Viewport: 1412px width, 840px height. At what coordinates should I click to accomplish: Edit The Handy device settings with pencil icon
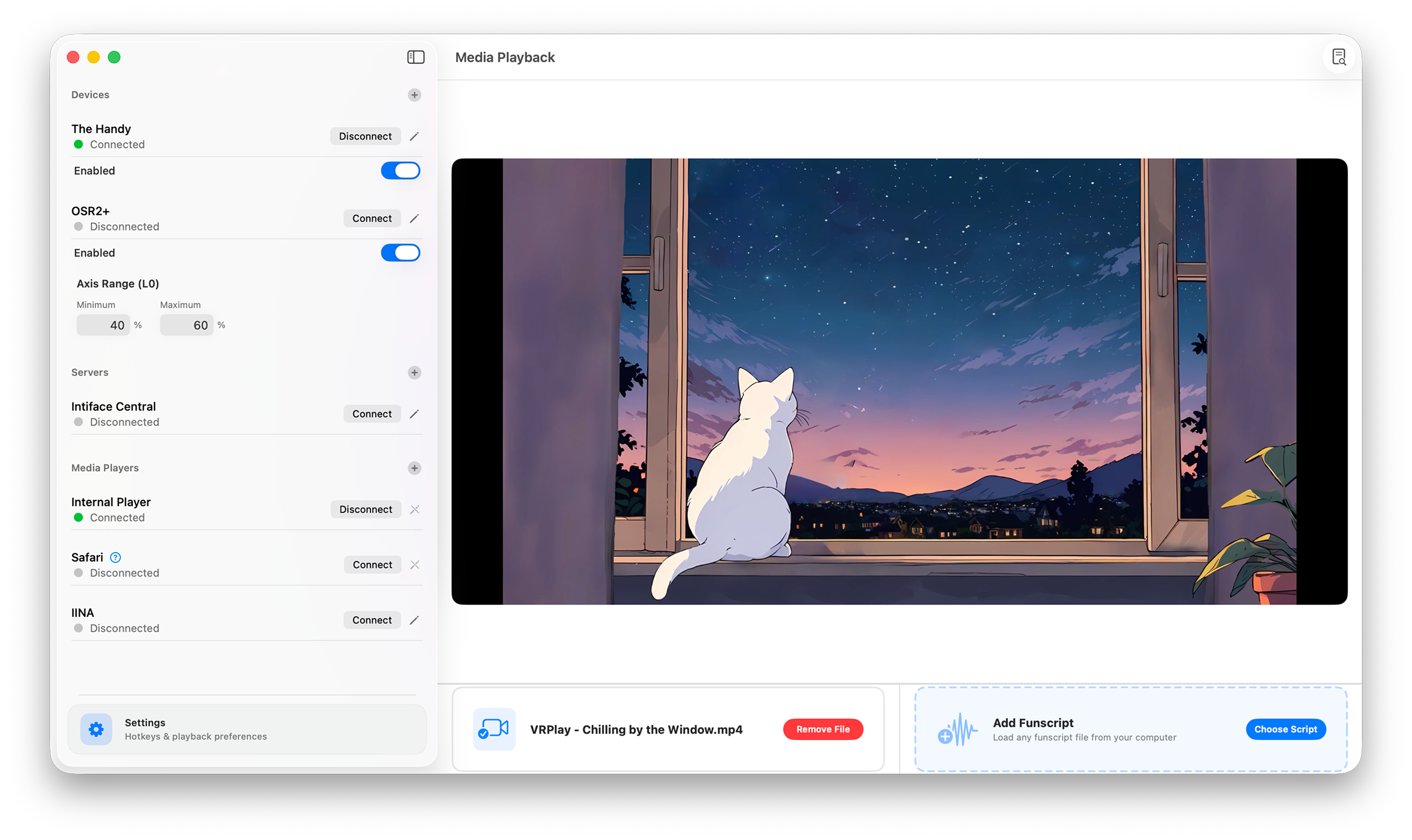click(414, 136)
